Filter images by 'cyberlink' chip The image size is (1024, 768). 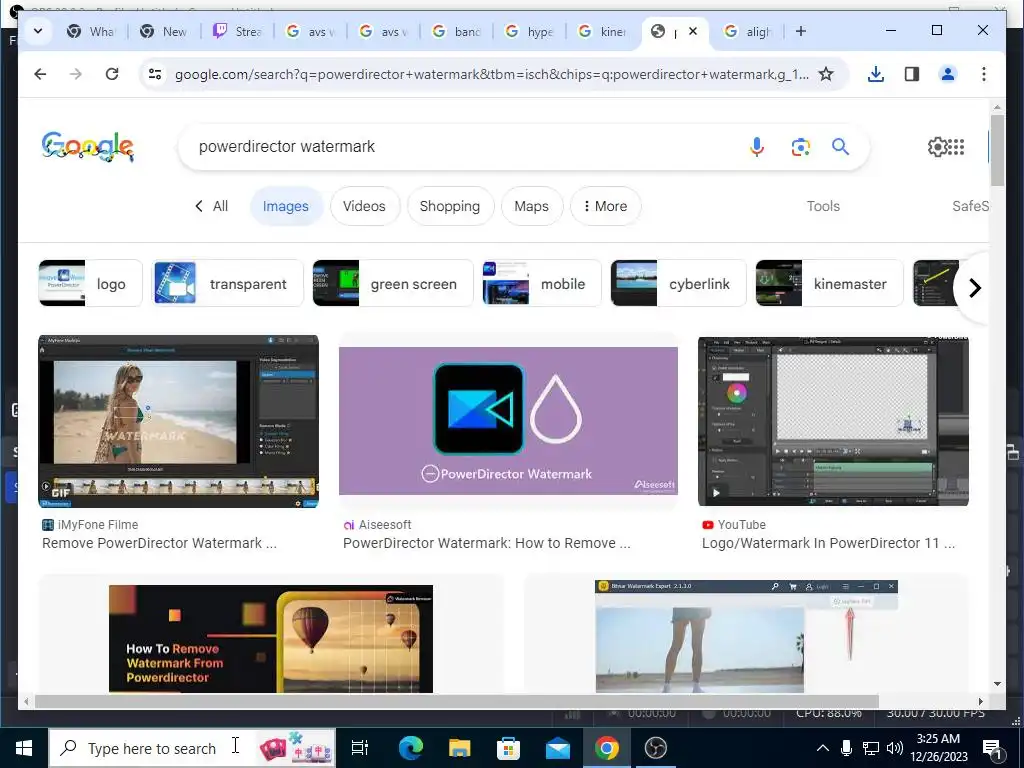679,283
